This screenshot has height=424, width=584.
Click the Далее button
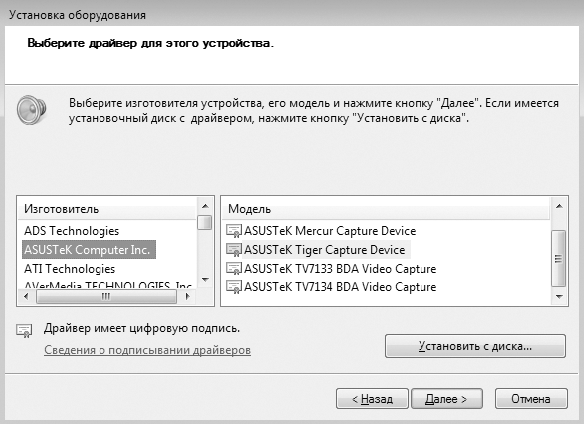[x=447, y=399]
